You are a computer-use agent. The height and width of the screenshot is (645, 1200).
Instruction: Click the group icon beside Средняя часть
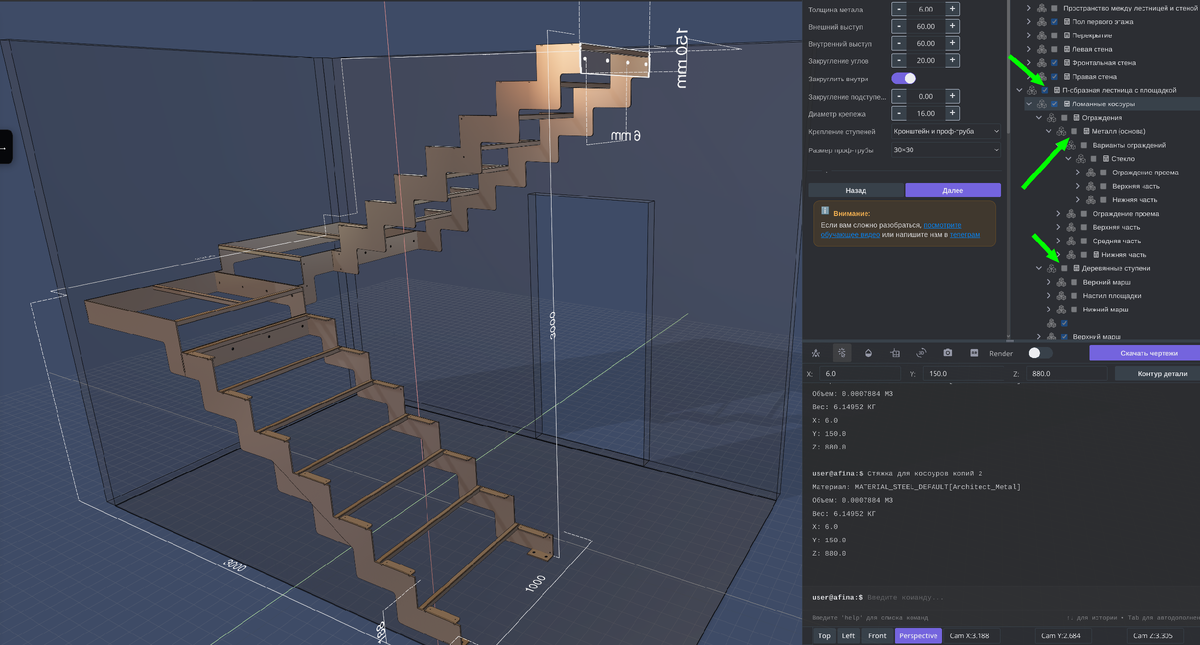tap(1071, 241)
